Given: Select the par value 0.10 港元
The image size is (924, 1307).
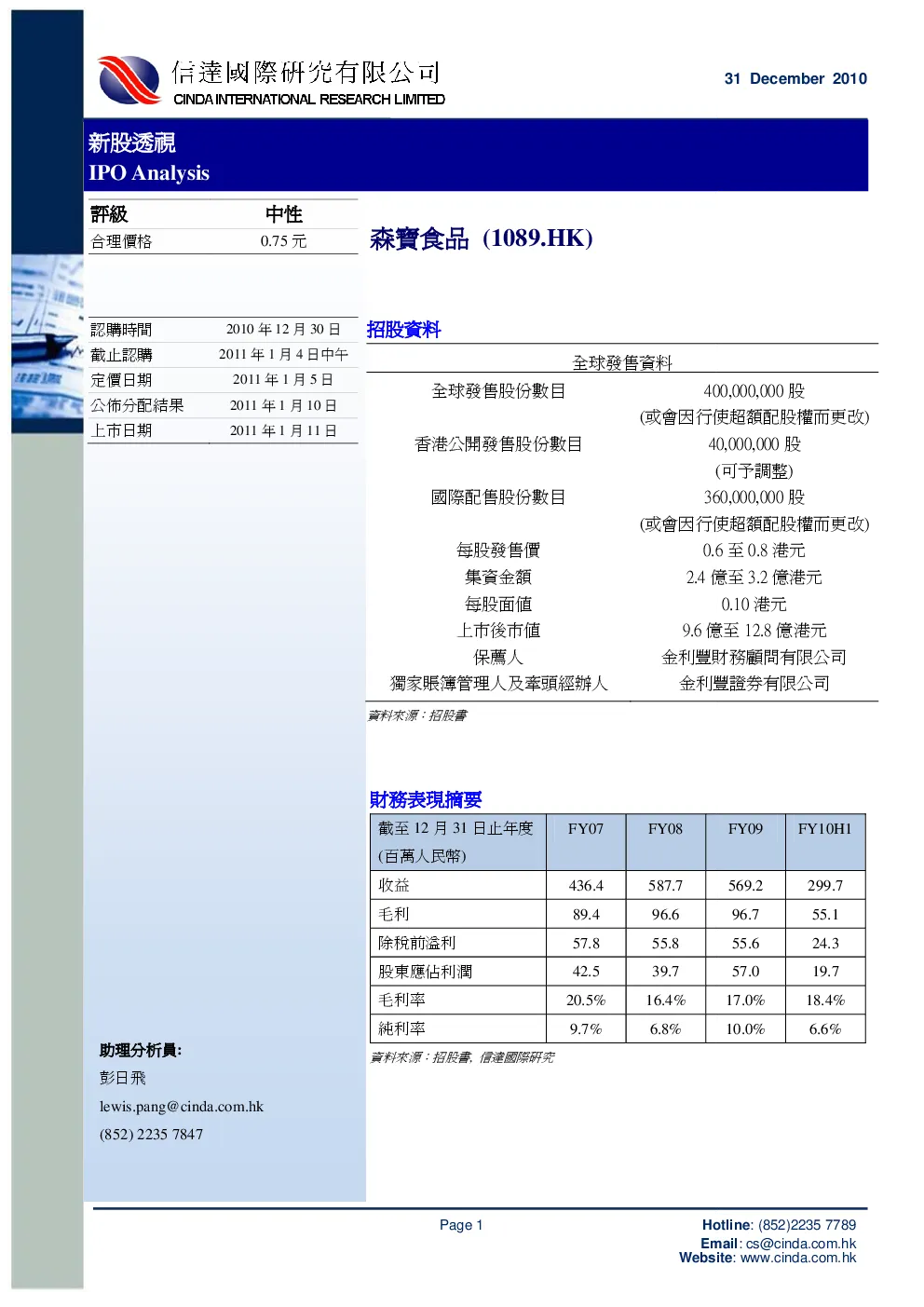Looking at the screenshot, I should click(x=754, y=605).
